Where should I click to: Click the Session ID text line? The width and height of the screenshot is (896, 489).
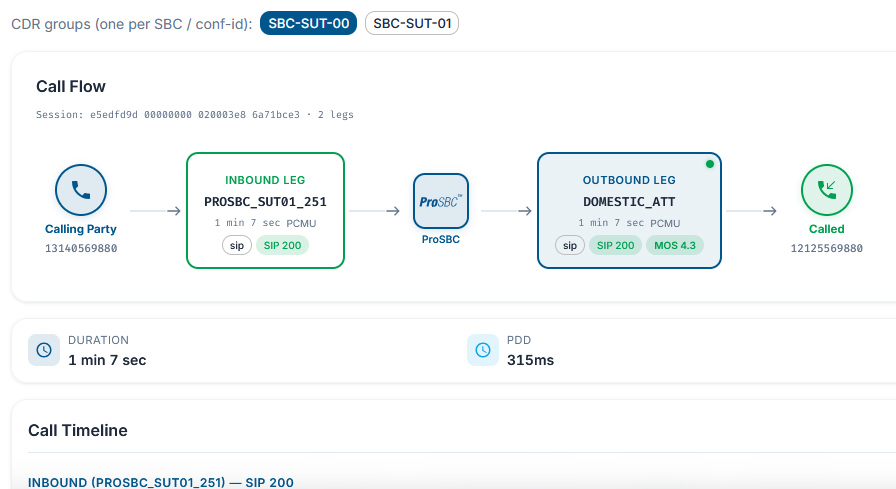[194, 115]
